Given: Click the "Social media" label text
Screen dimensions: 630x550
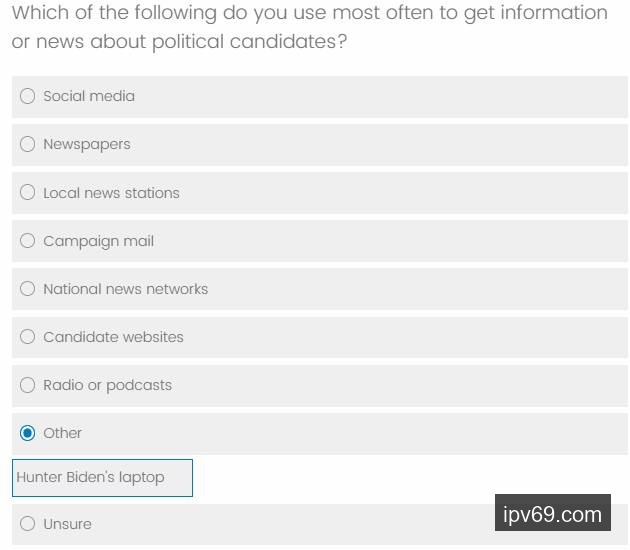Looking at the screenshot, I should tap(89, 96).
